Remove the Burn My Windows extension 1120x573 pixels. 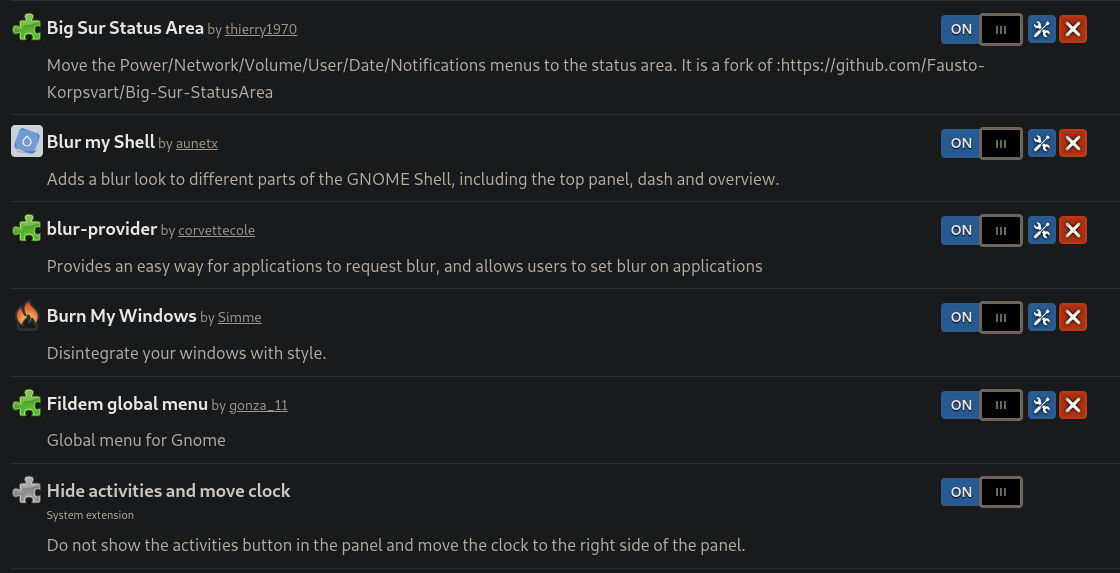point(1073,317)
